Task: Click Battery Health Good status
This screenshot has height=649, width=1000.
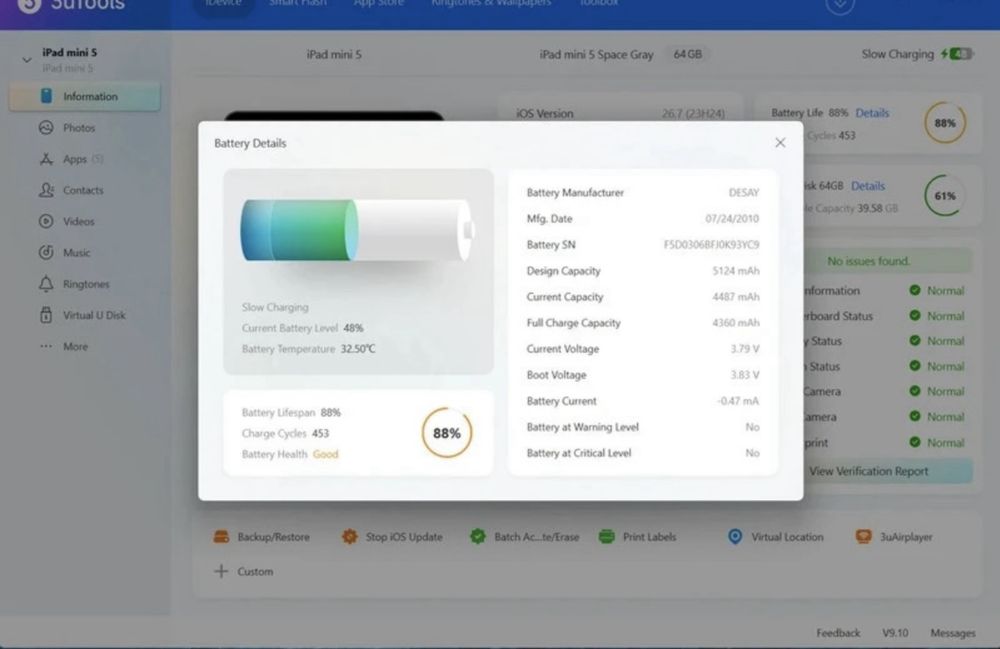Action: (325, 454)
